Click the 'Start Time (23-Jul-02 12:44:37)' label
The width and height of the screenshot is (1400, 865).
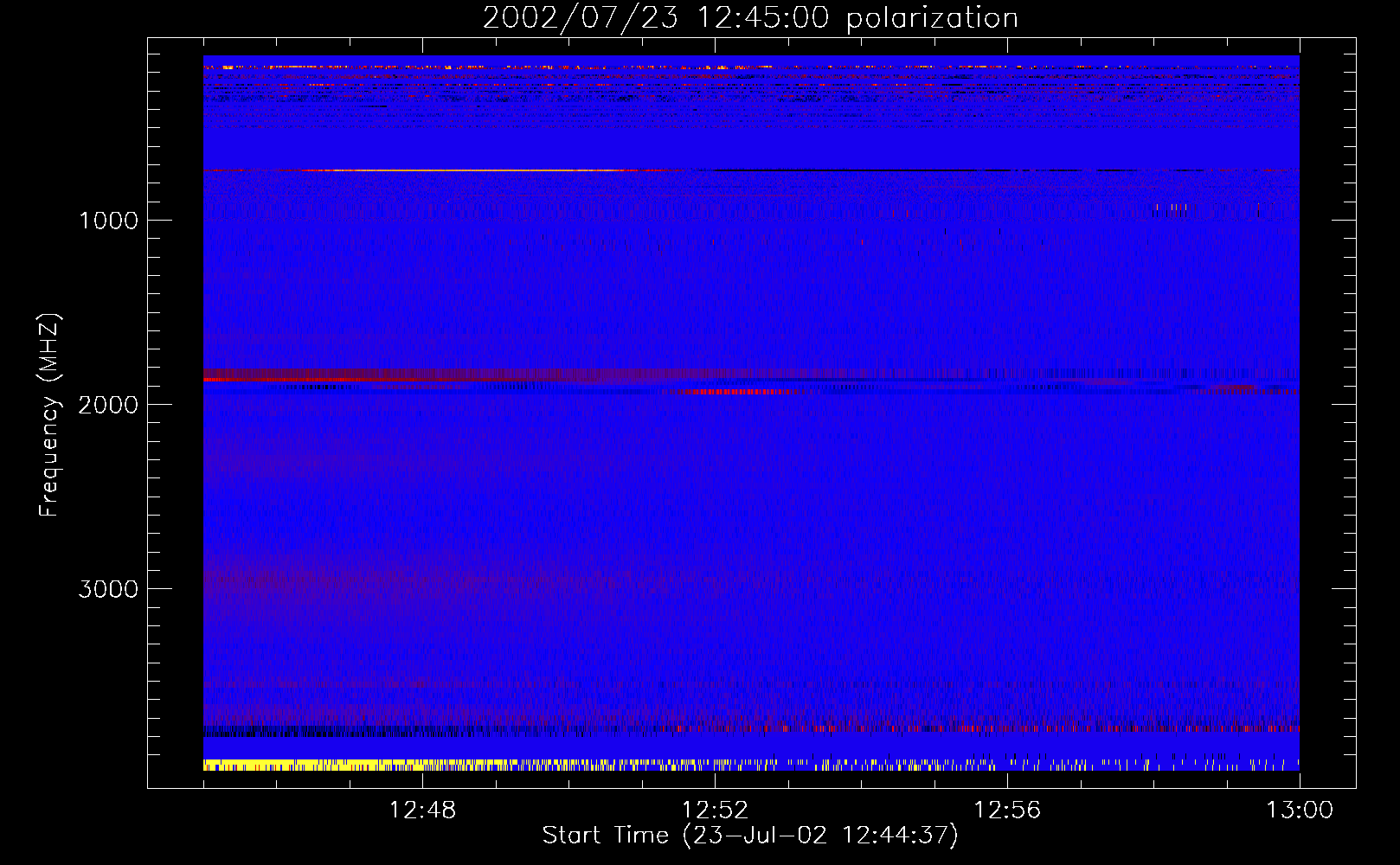[x=750, y=836]
